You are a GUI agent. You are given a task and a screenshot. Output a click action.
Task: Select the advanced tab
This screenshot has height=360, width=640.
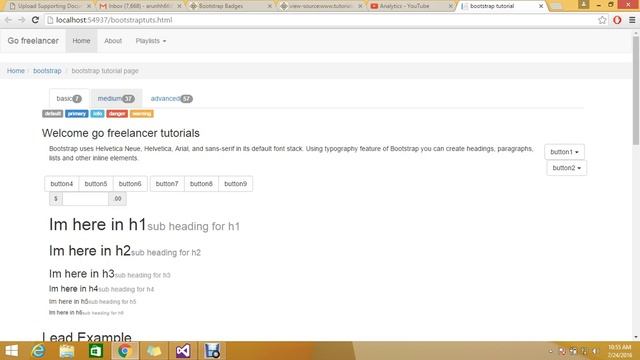(x=171, y=98)
